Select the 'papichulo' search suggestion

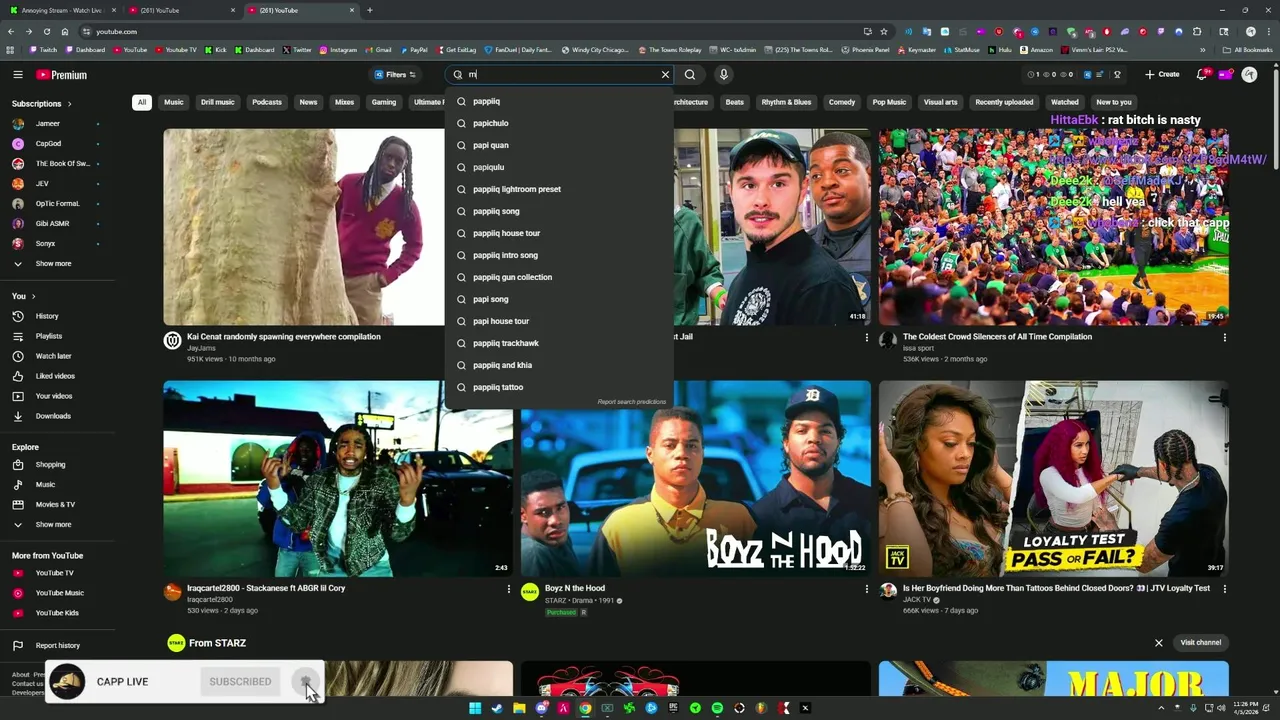point(560,123)
